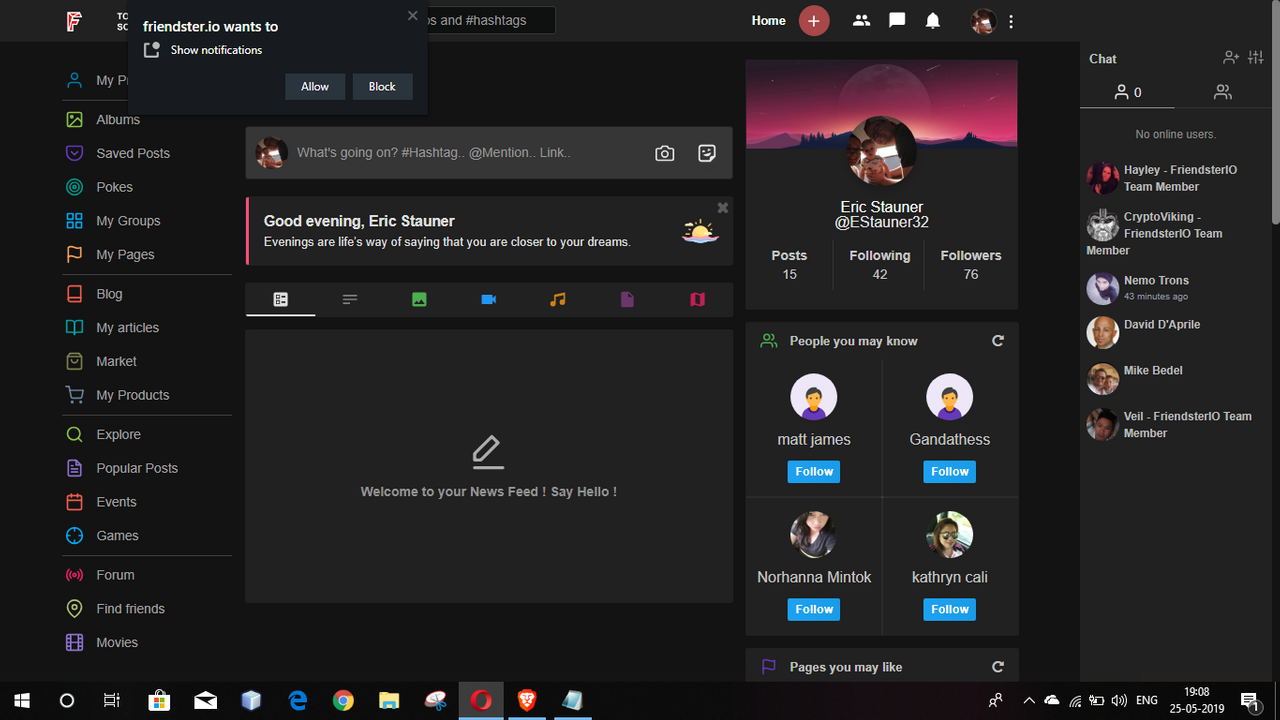Click the camera photo upload icon
This screenshot has width=1280, height=720.
point(665,153)
